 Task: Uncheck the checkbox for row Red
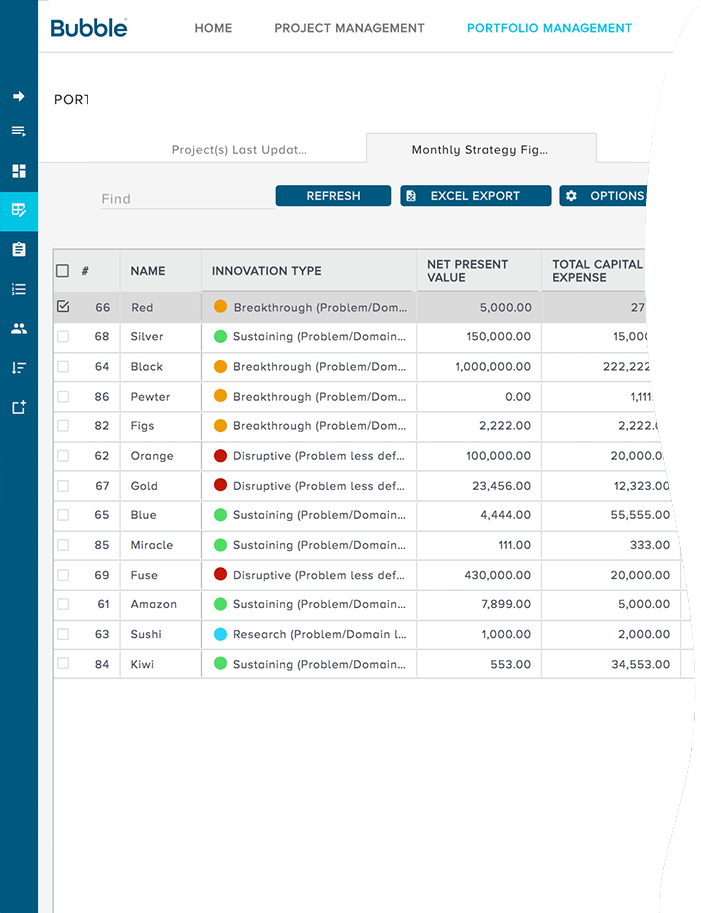tap(63, 306)
